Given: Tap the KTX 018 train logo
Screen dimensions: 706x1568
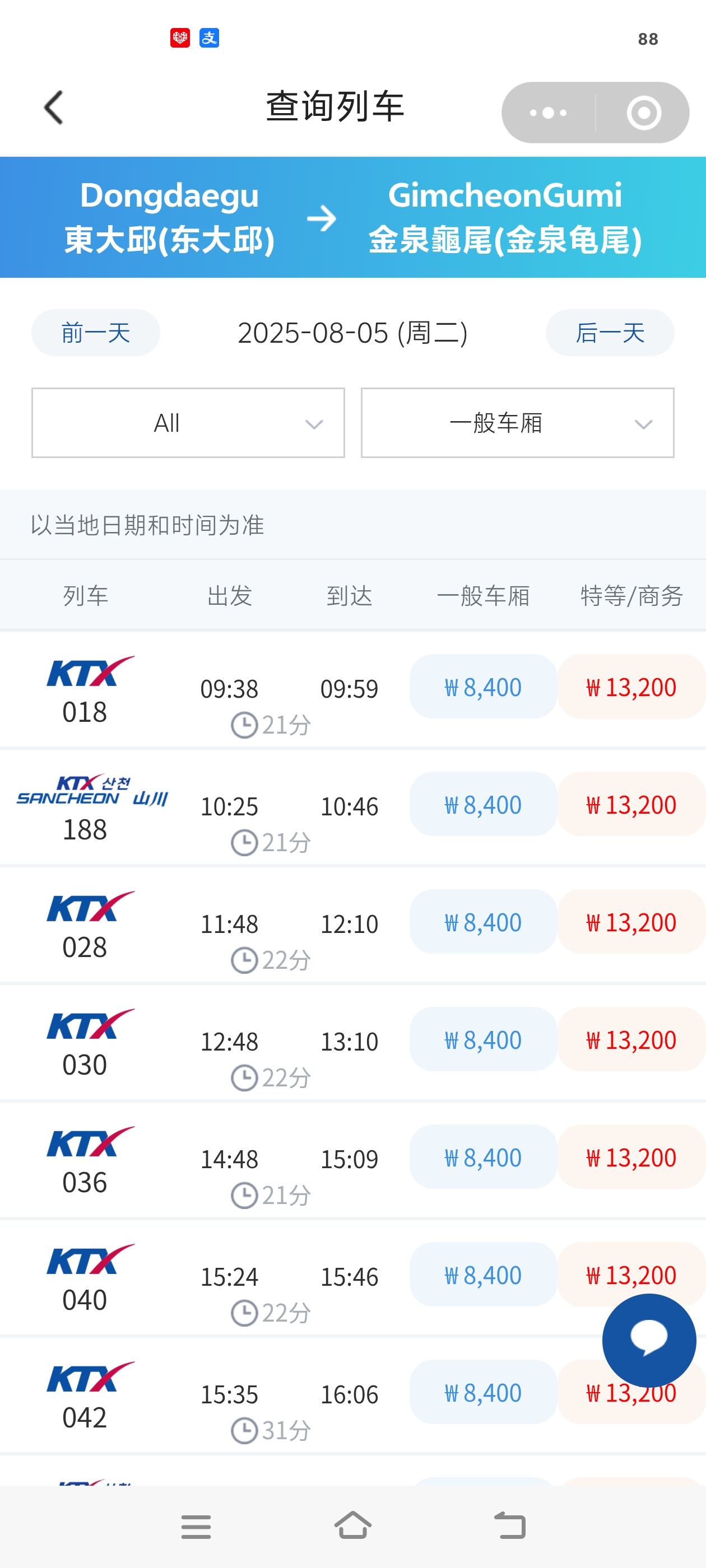Looking at the screenshot, I should coord(90,672).
